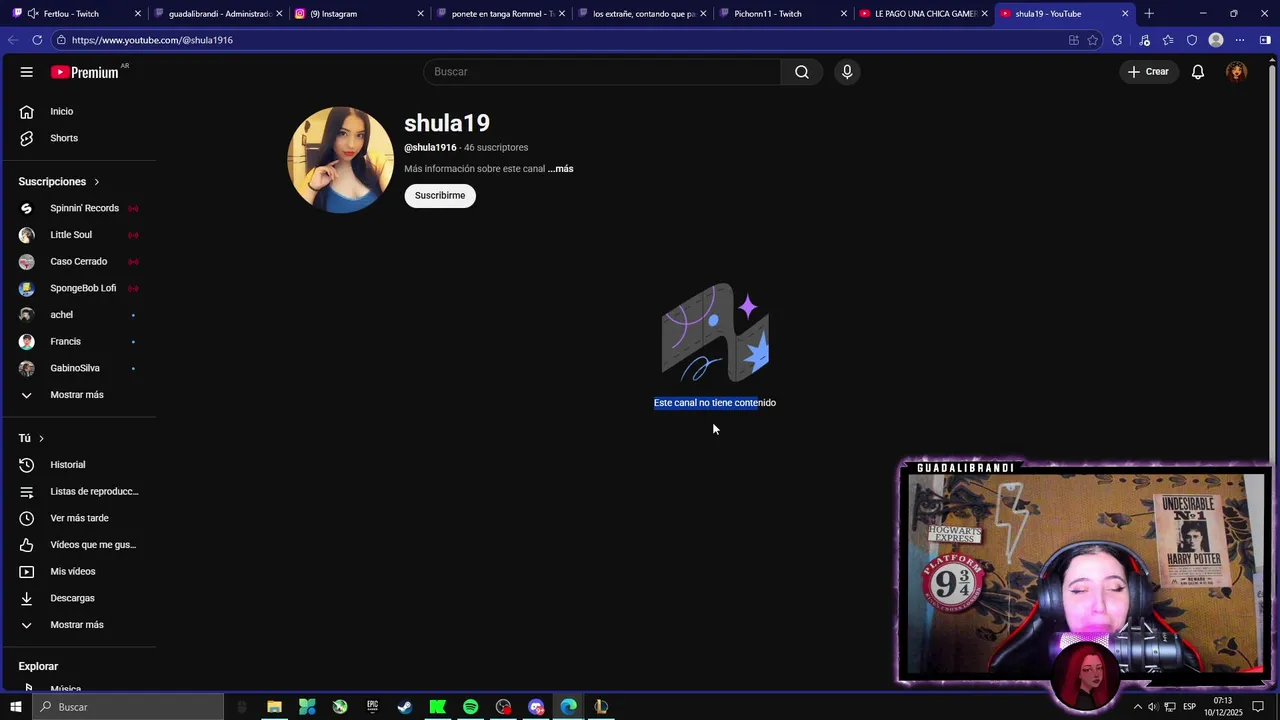1280x720 pixels.
Task: Open browser shield essentials icon
Action: click(1191, 40)
